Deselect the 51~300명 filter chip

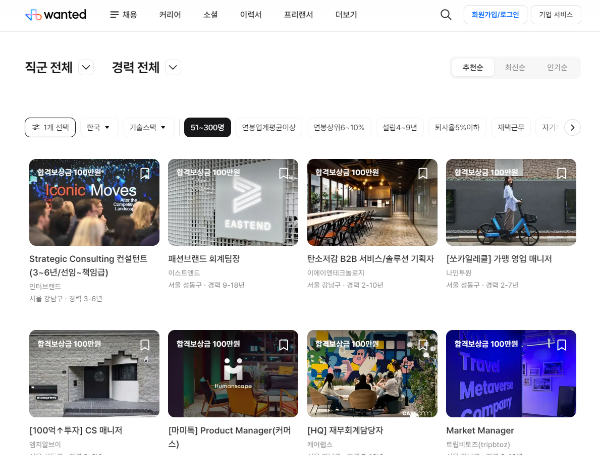(x=207, y=127)
